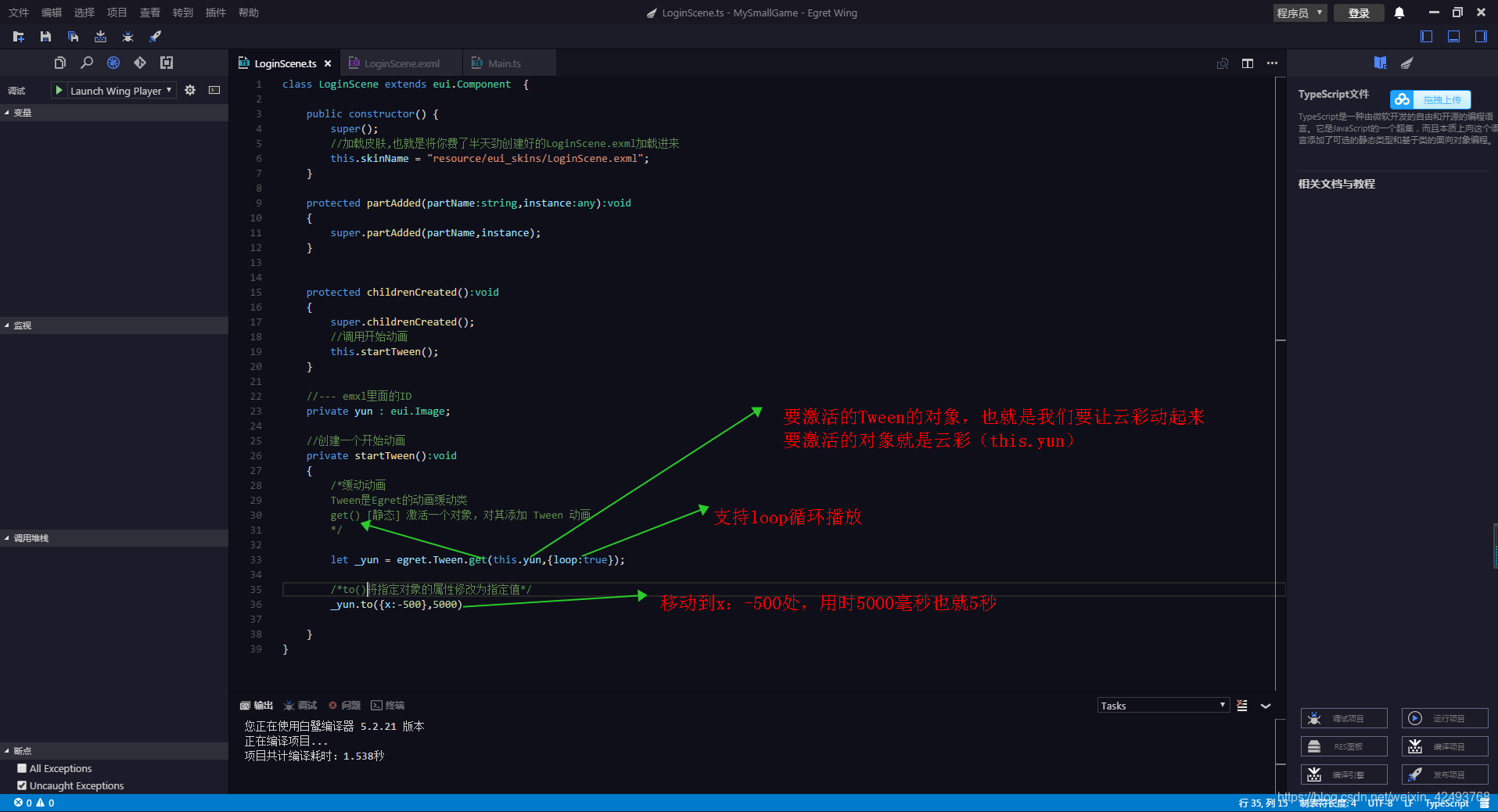Screen dimensions: 1498x812
Task: Toggle bottom panel layout icon
Action: tap(1453, 37)
